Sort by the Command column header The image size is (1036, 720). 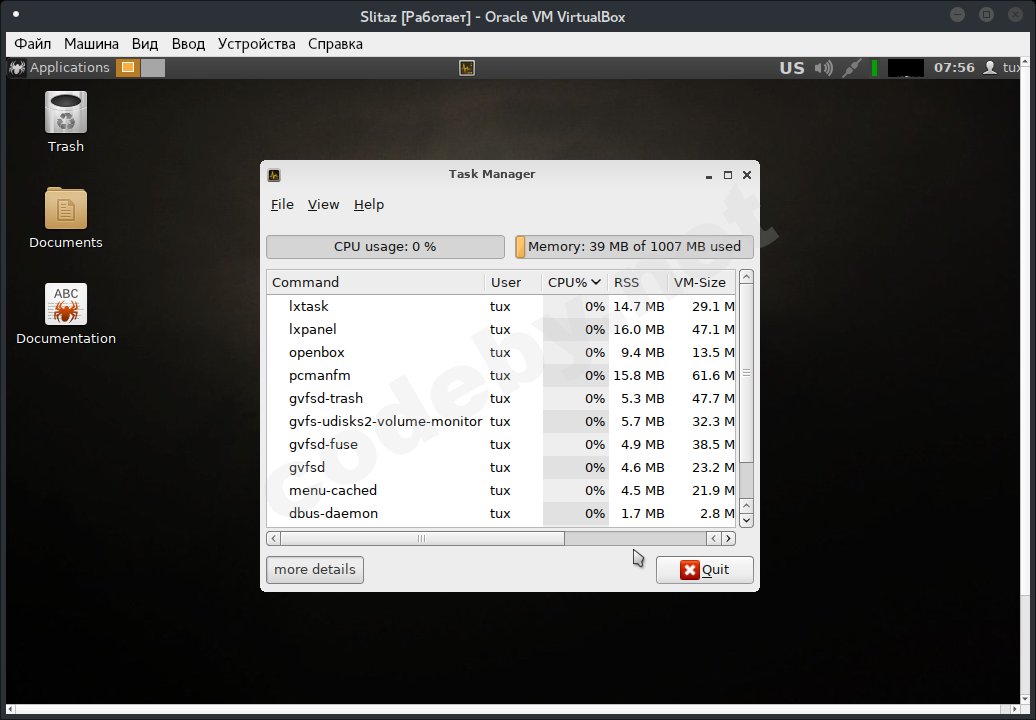coord(375,282)
